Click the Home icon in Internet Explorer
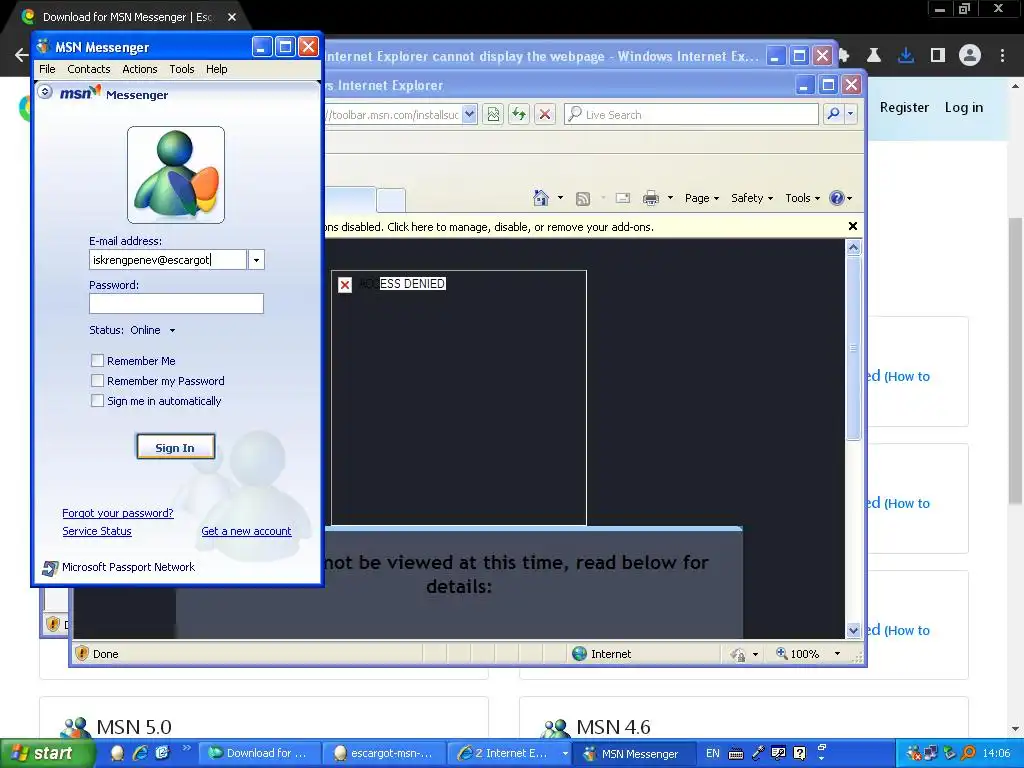Screen dimensions: 1024x768 (541, 198)
